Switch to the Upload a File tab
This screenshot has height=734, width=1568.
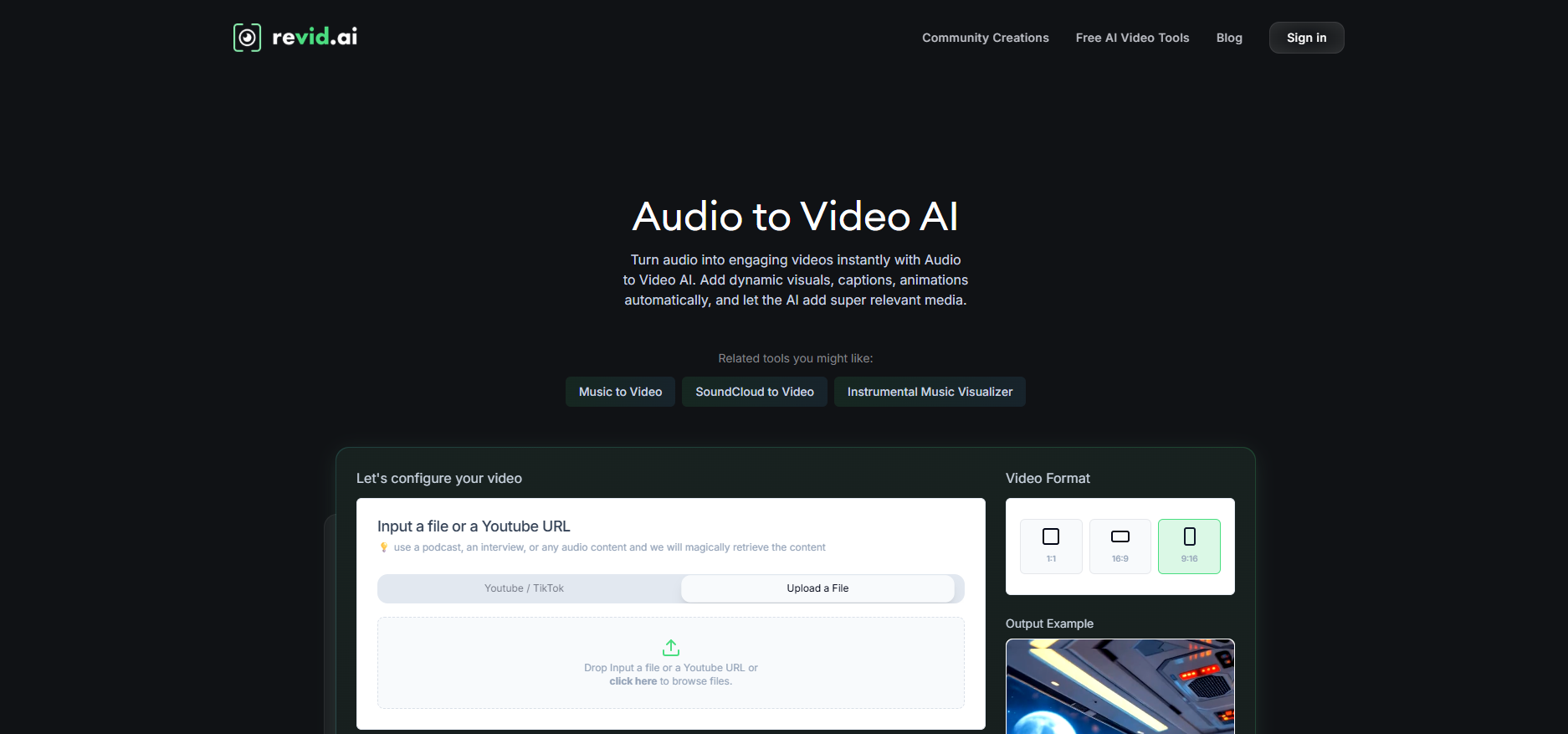(817, 588)
